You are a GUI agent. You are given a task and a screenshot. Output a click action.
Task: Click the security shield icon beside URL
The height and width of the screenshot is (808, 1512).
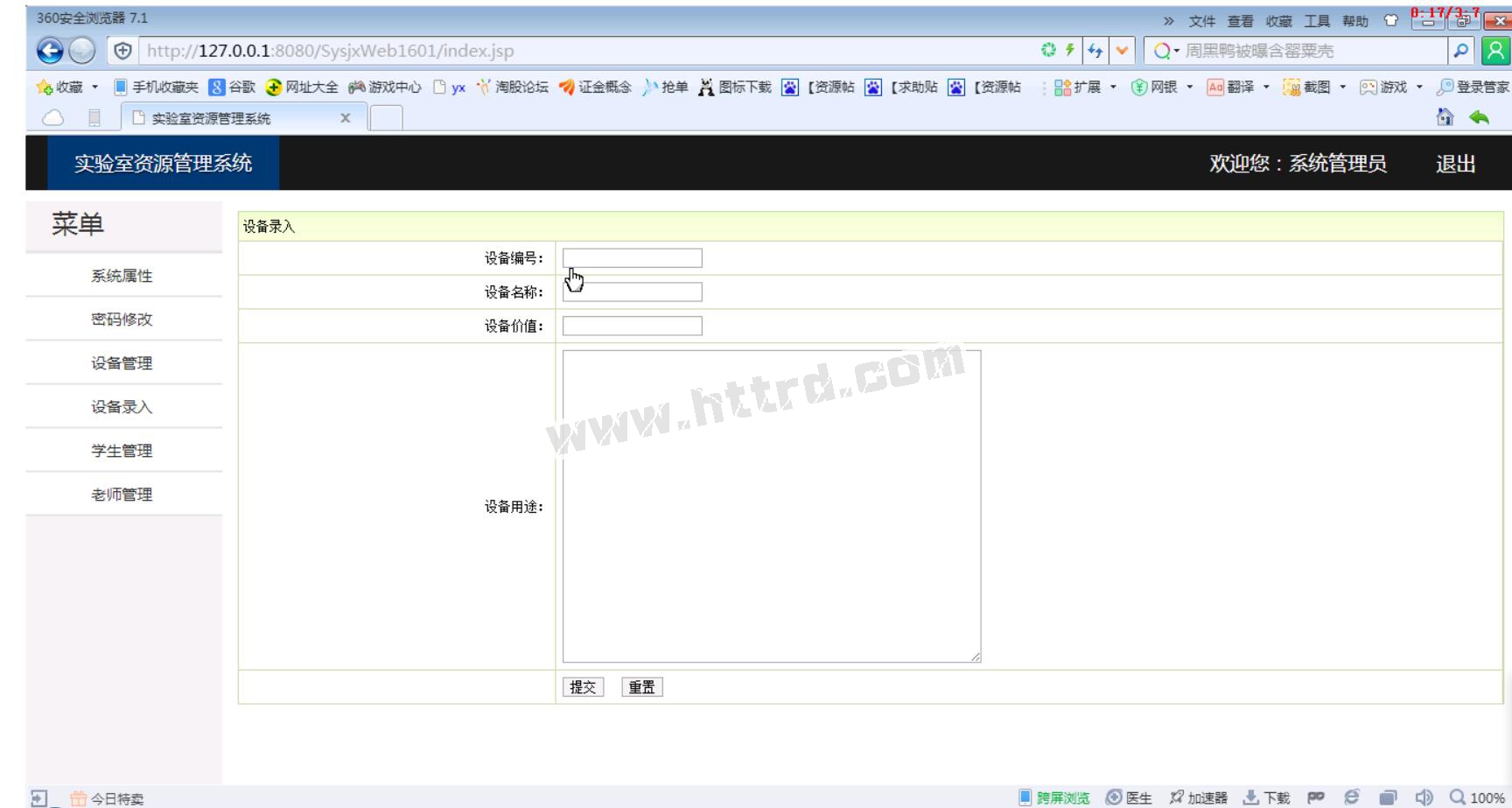click(x=122, y=51)
